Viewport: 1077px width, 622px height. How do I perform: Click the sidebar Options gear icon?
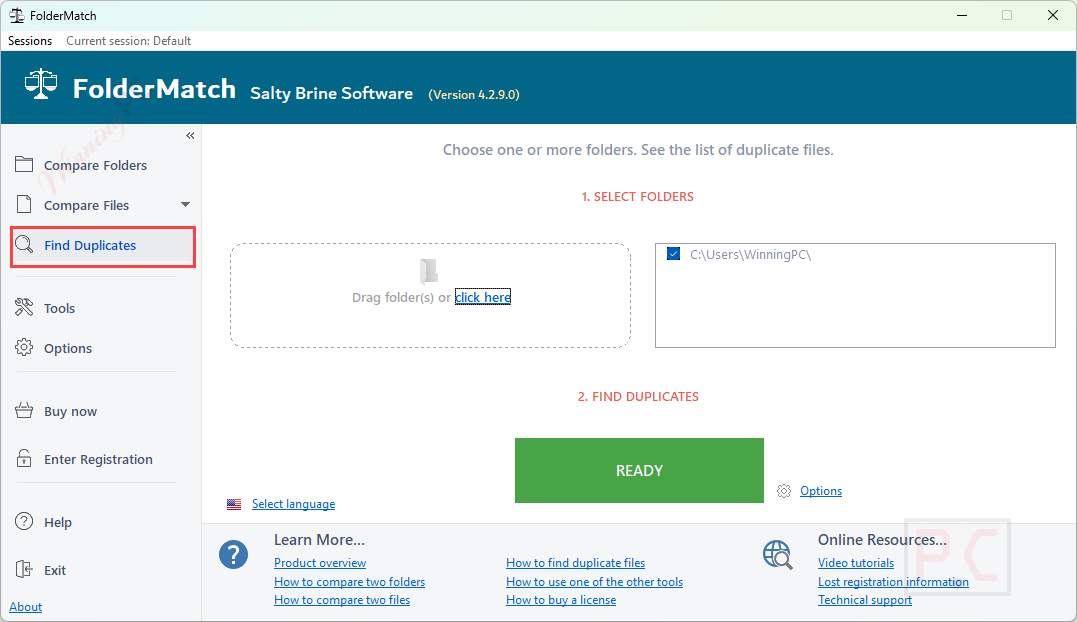tap(24, 347)
